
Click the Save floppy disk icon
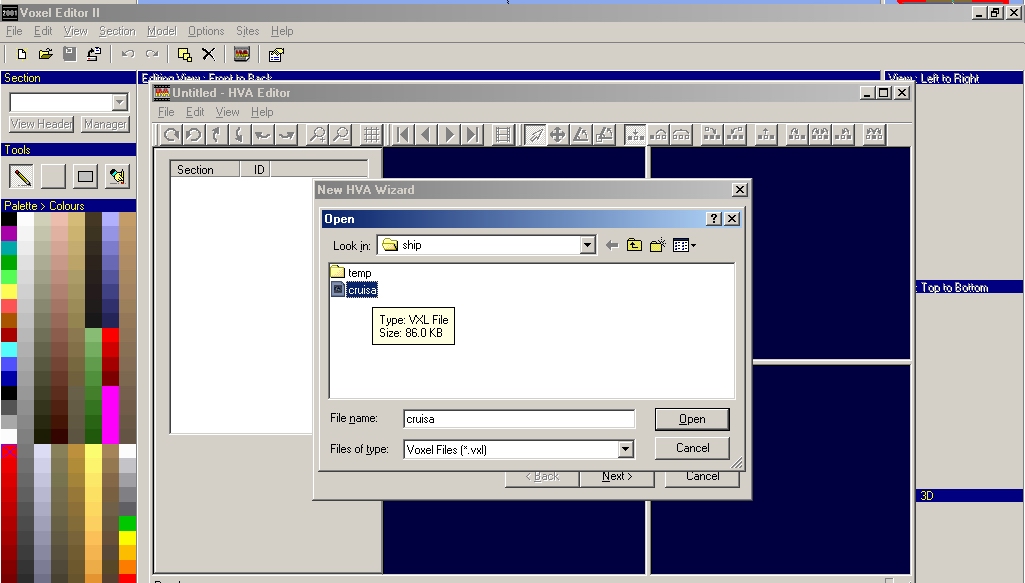[x=69, y=55]
